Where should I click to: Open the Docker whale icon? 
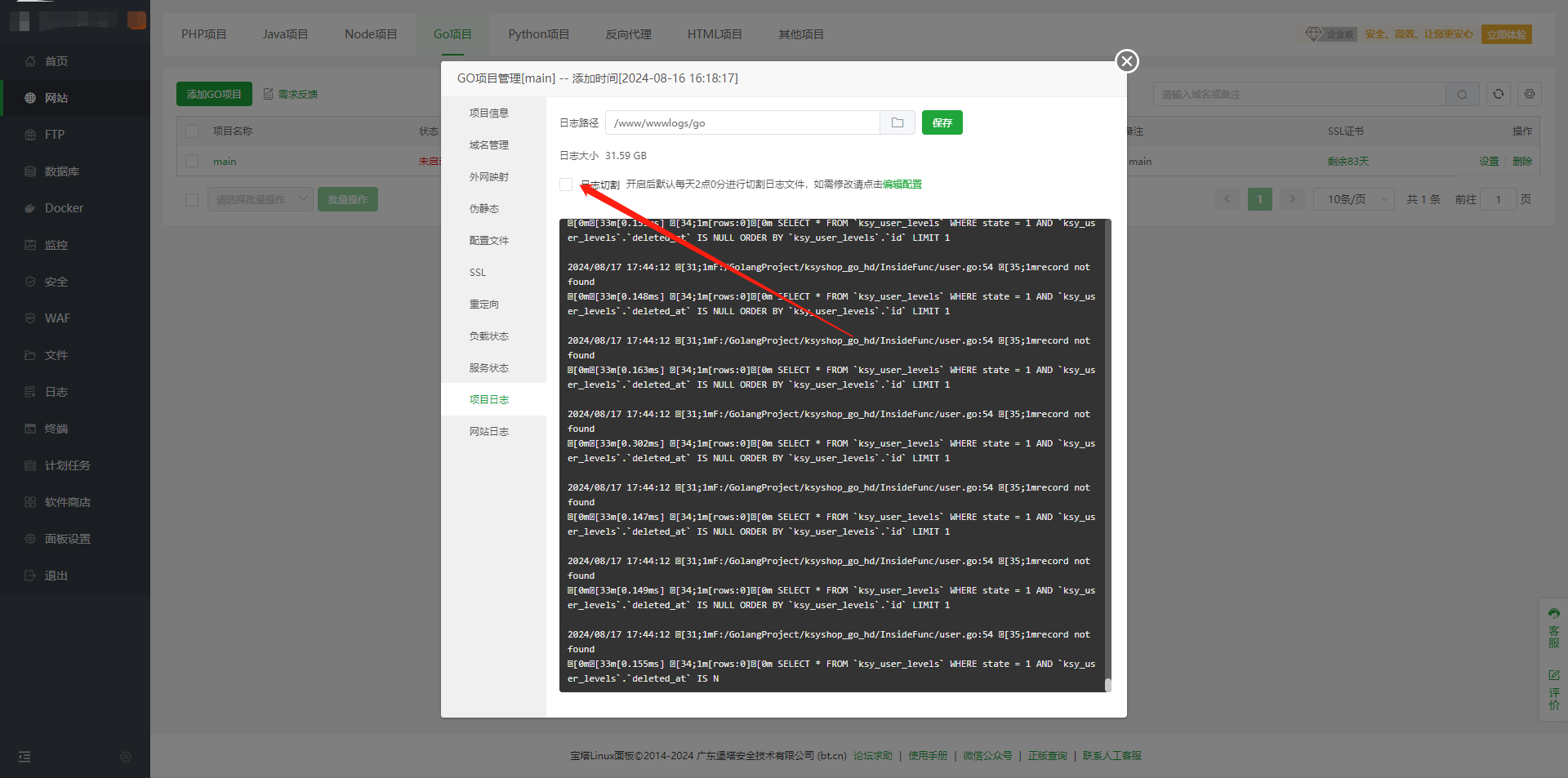30,208
